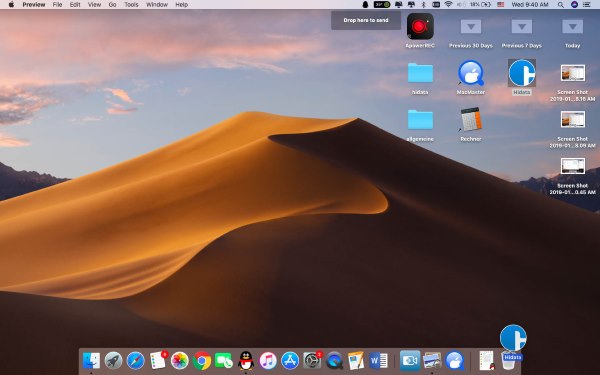Open the Preview app in the Dock
Screen dimensions: 600x375
click(x=432, y=360)
